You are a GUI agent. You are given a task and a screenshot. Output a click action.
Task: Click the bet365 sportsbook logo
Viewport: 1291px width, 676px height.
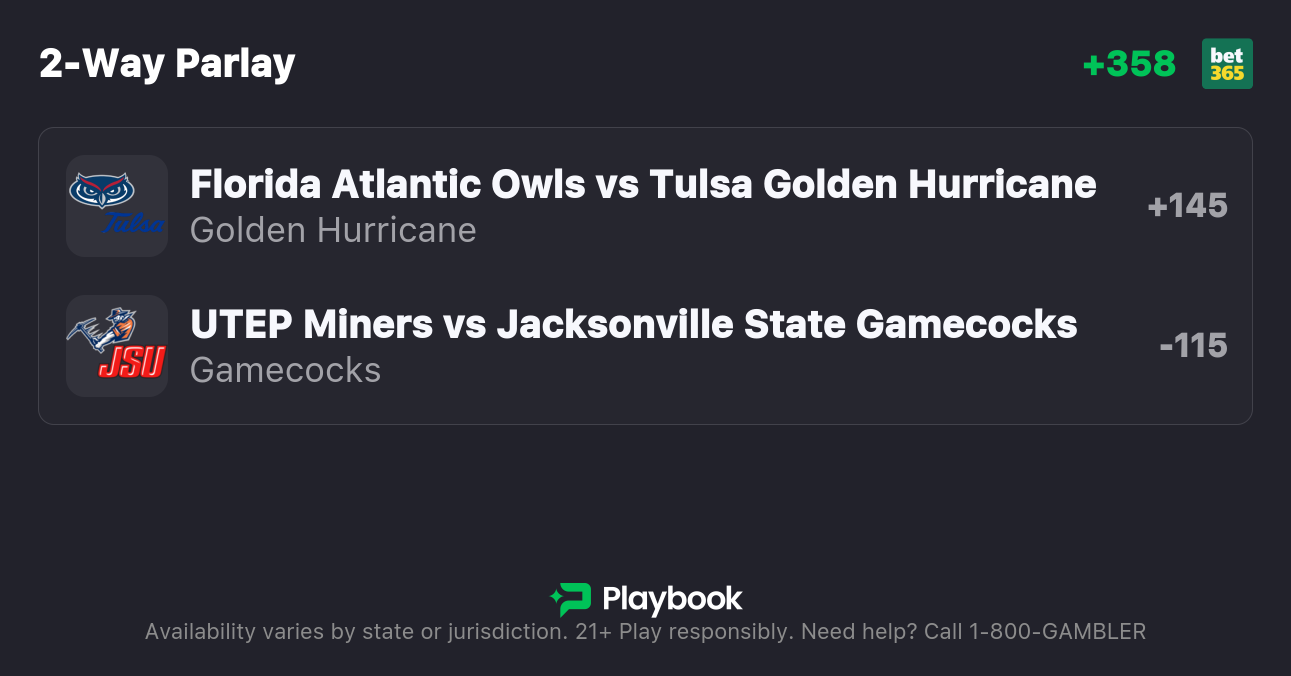click(1227, 64)
